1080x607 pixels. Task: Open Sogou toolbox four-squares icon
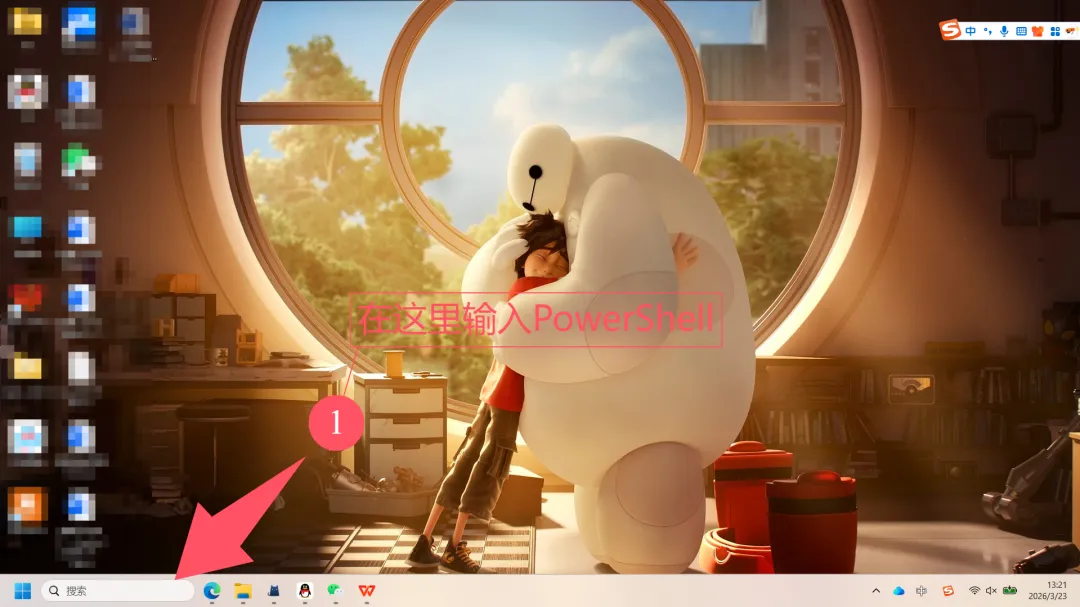tap(1055, 31)
